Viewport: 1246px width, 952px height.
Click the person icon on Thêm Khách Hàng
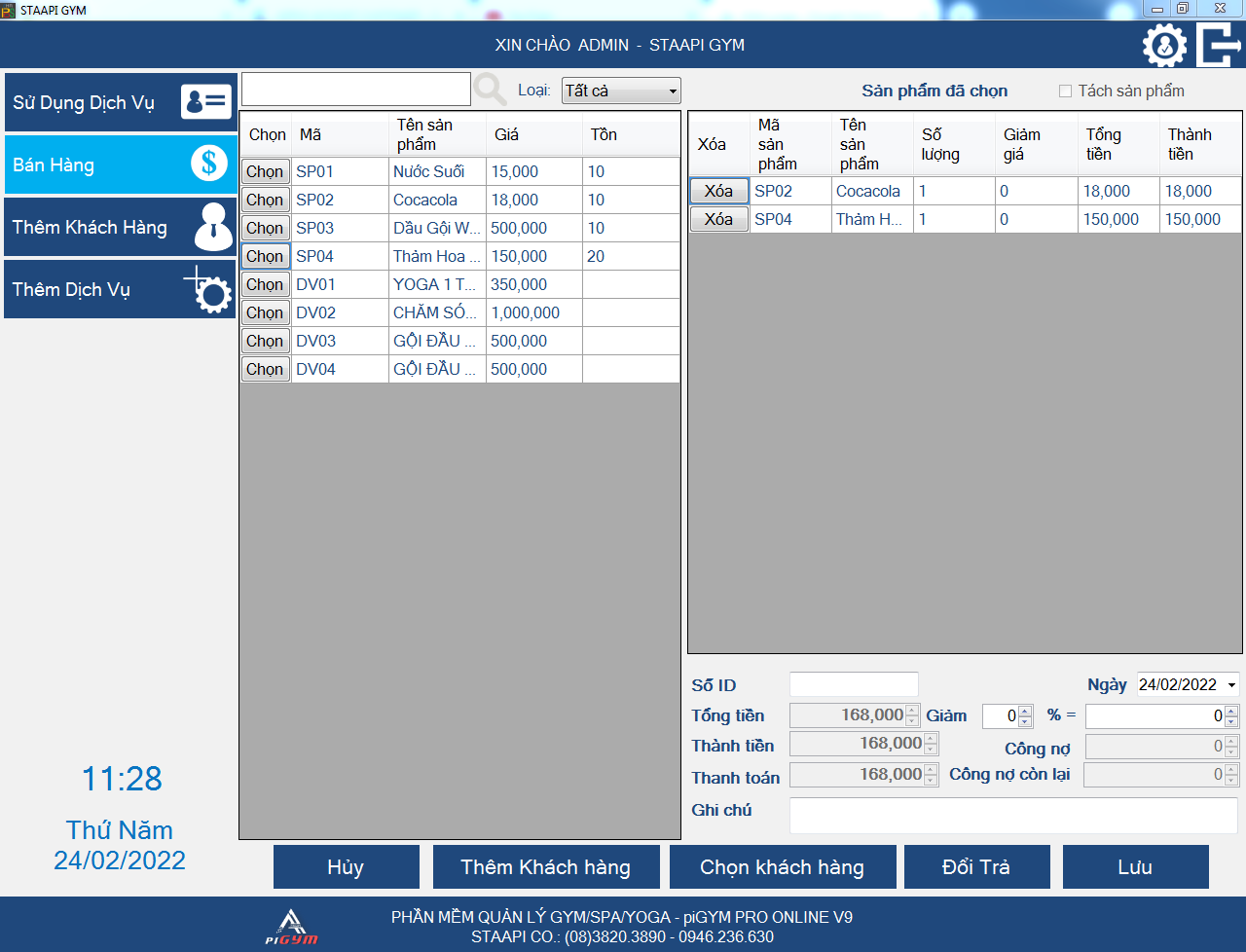pyautogui.click(x=212, y=227)
